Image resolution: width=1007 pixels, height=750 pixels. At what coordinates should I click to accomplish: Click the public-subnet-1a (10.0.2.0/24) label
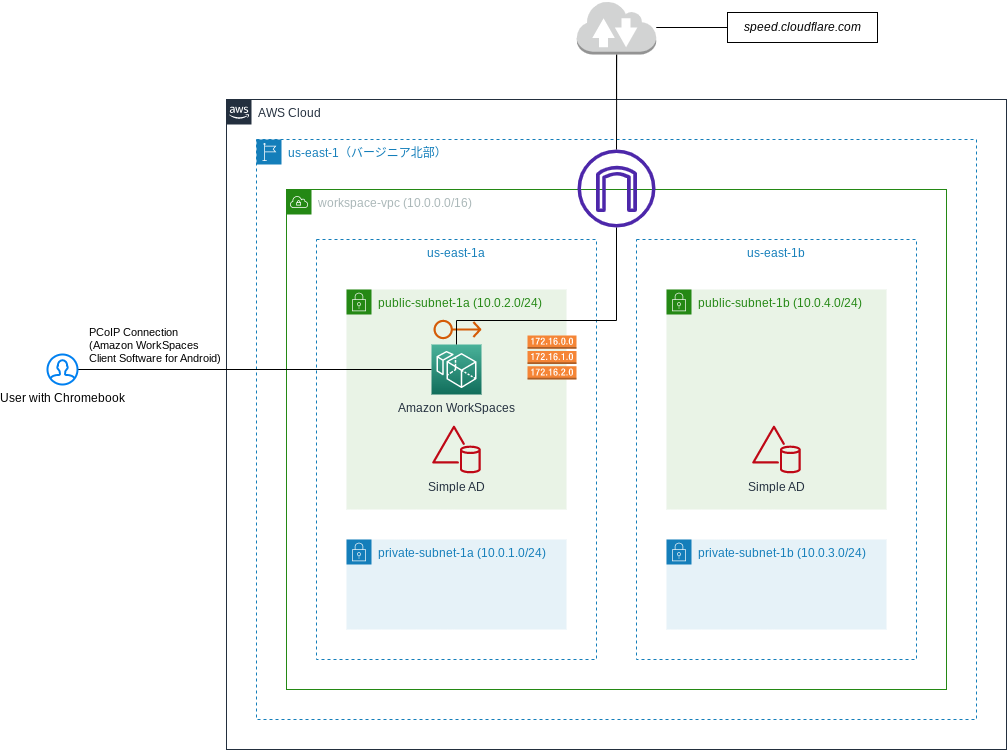pos(460,303)
